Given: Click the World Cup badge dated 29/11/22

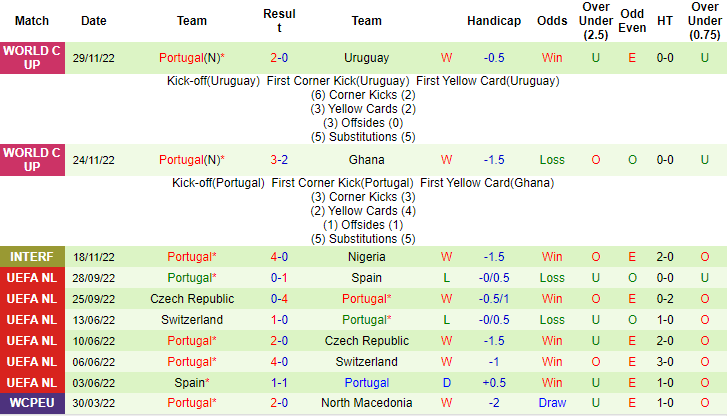Looking at the screenshot, I should pos(32,58).
